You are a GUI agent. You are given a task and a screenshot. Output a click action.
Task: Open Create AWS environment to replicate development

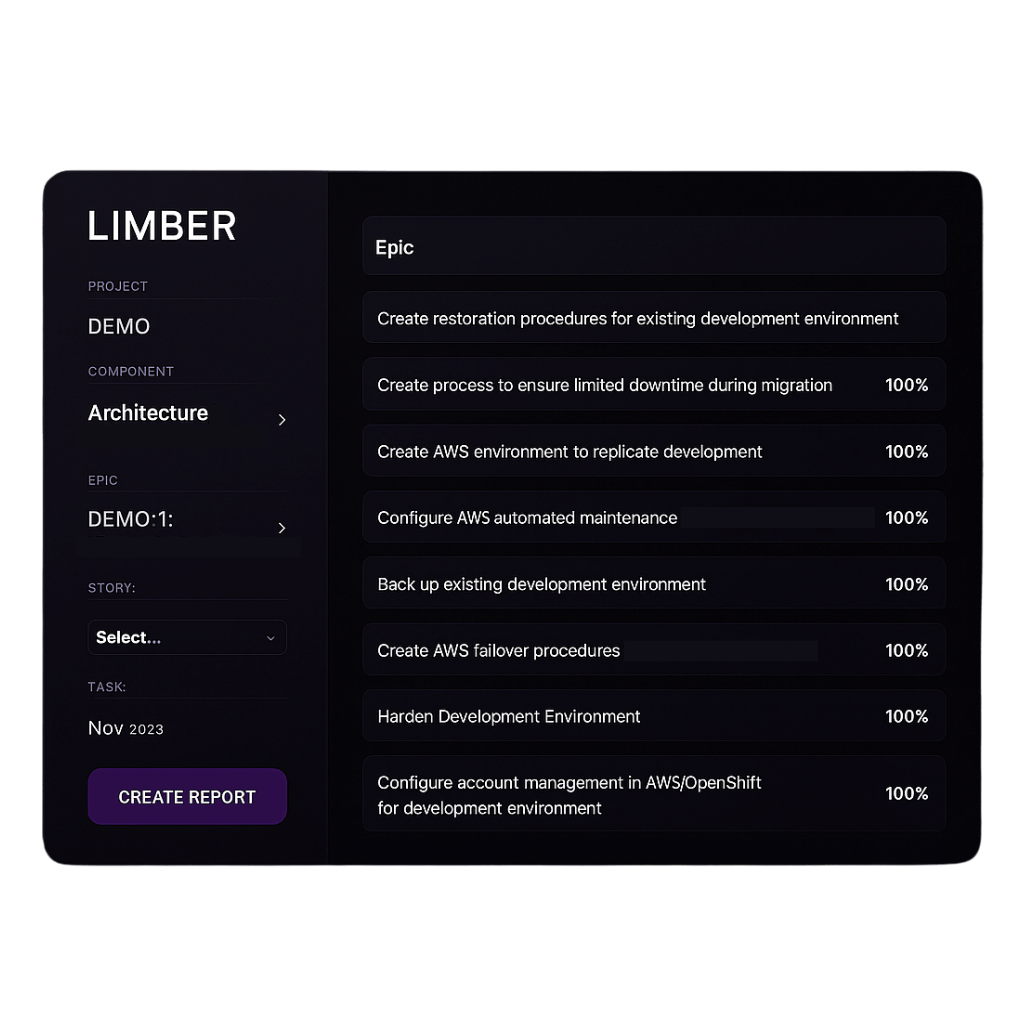click(569, 452)
